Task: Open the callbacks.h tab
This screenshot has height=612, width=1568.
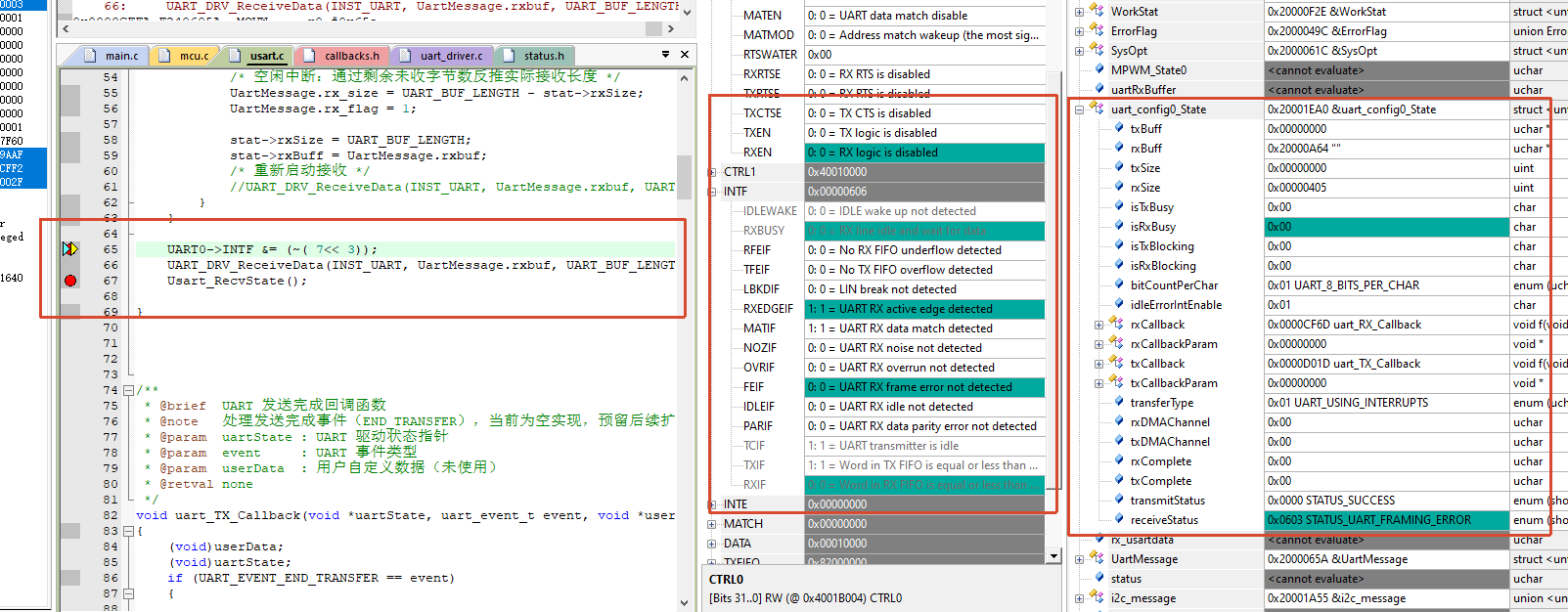Action: coord(343,56)
